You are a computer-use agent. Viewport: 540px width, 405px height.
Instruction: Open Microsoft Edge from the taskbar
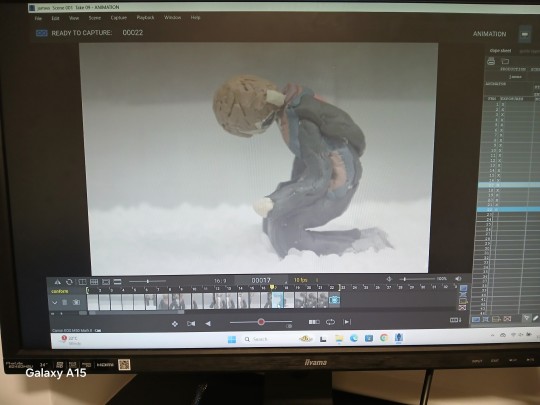(354, 339)
